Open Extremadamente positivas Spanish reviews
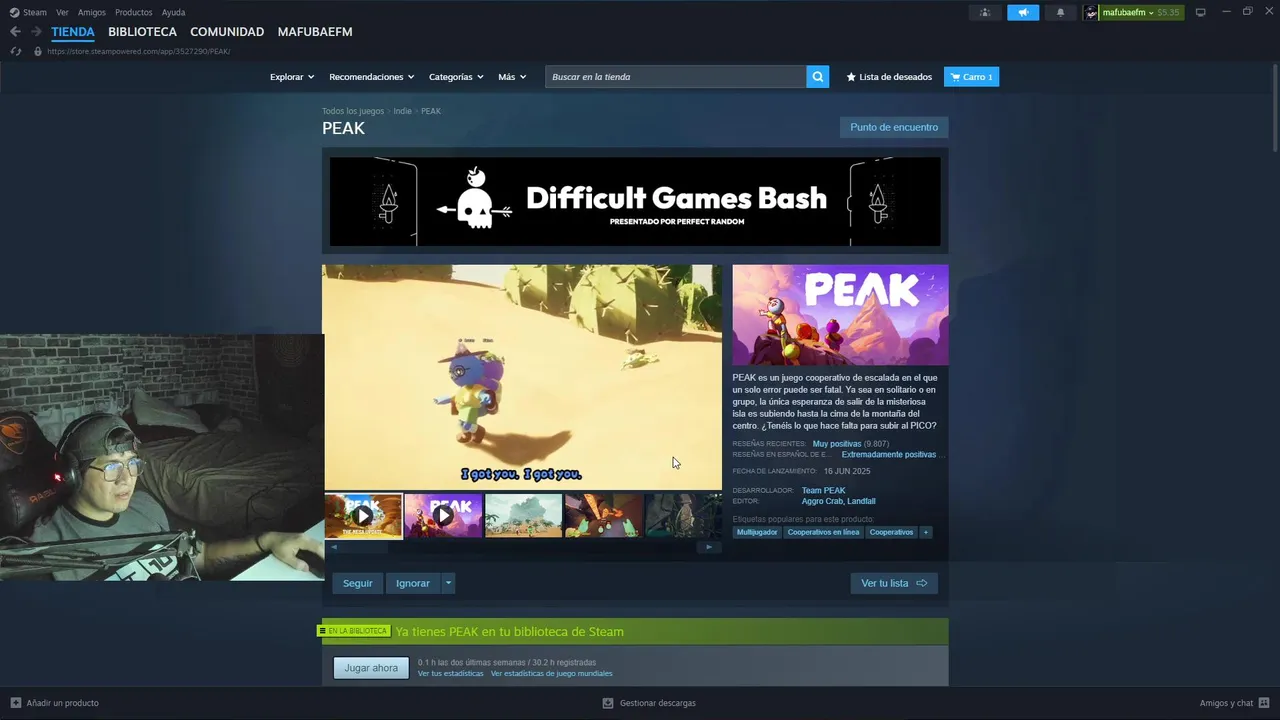The image size is (1280, 720). (x=889, y=454)
